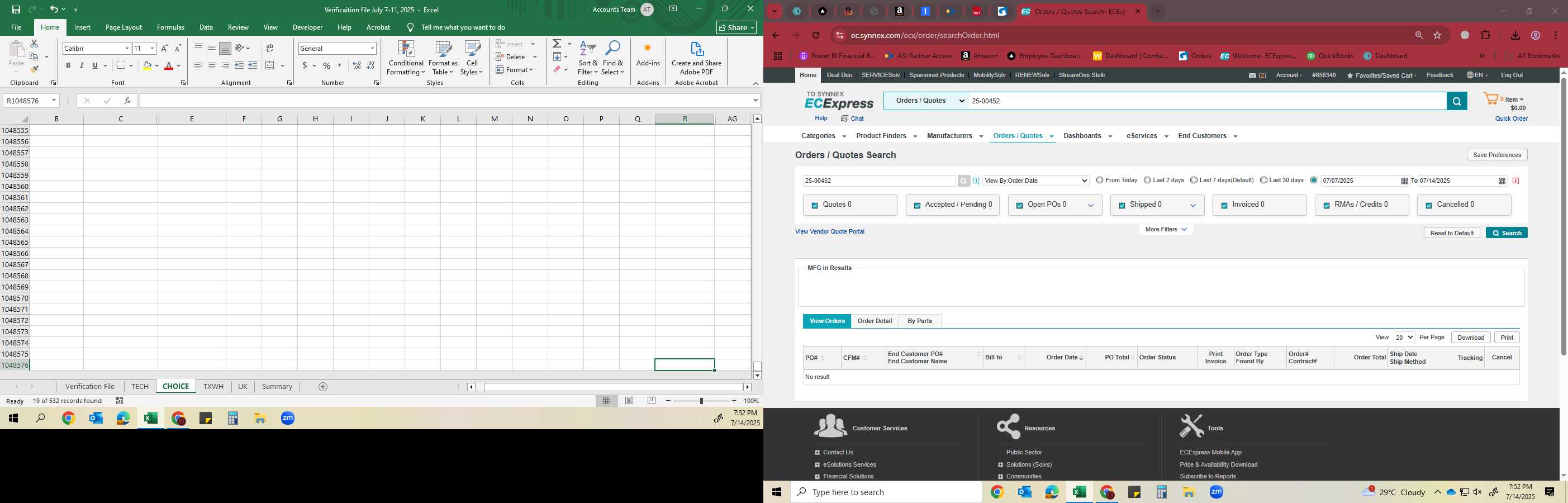
Task: Open the Font name dropdown showing Calibri
Action: point(127,48)
